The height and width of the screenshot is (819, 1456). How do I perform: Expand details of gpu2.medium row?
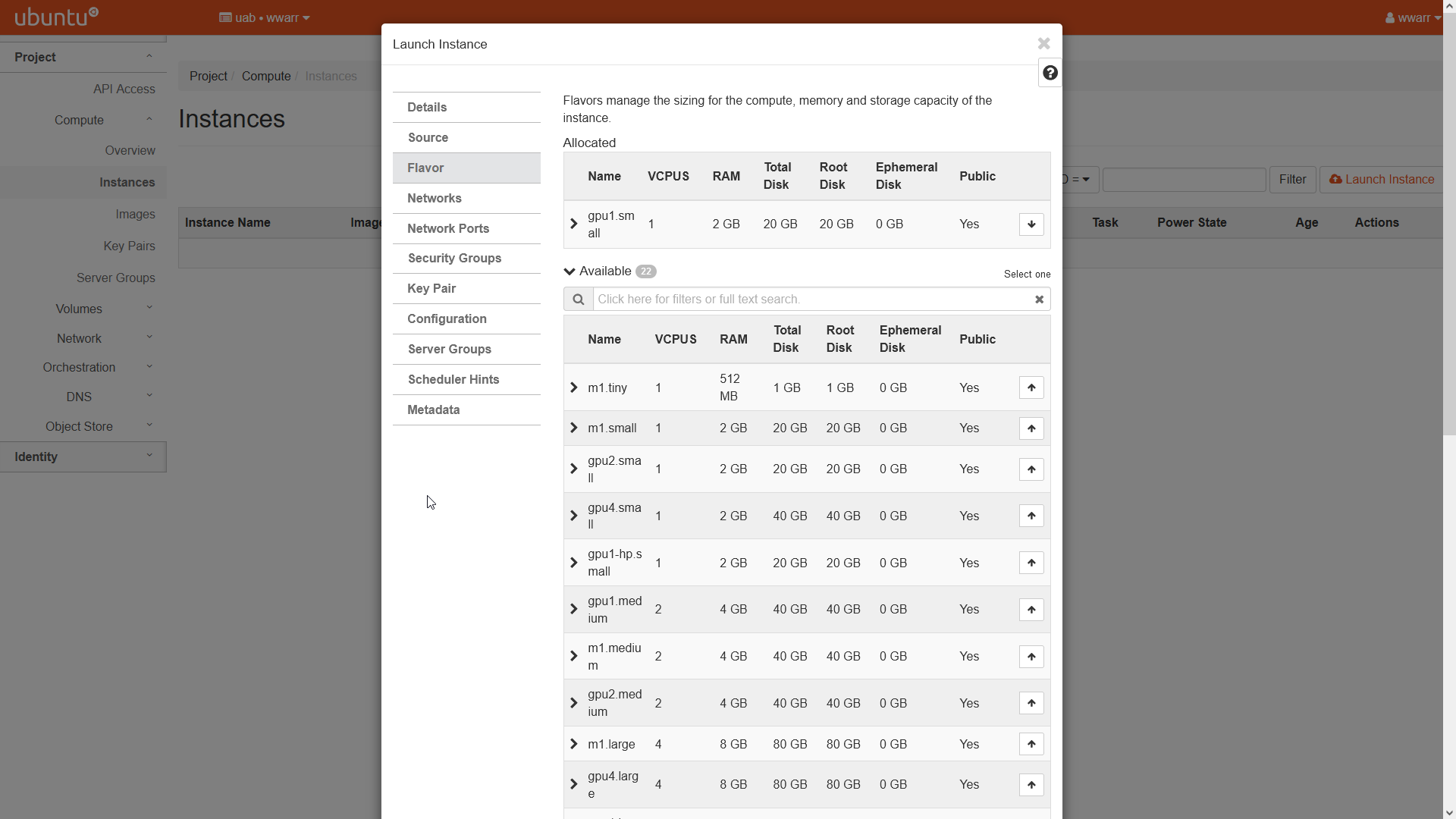click(574, 703)
